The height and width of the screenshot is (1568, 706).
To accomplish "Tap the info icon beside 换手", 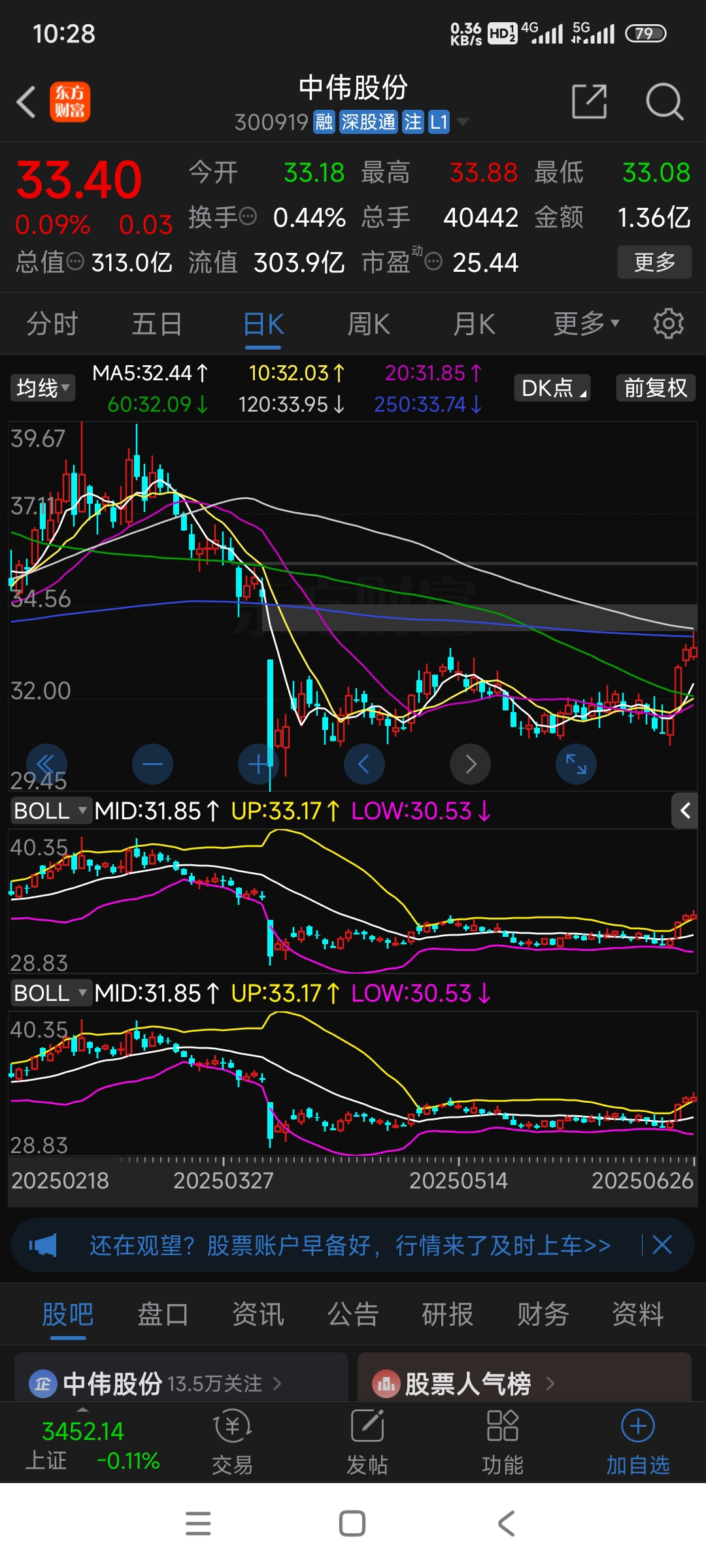I will tap(248, 216).
